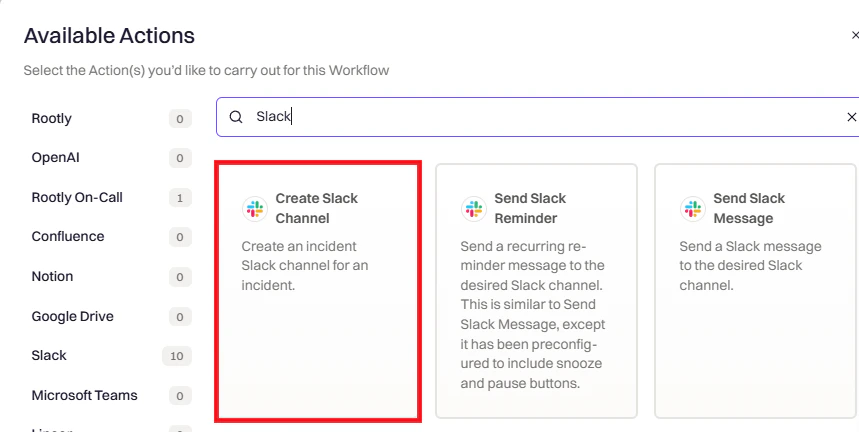This screenshot has height=432, width=859.
Task: Click the Slack logo on Send Slack Message card
Action: pos(693,209)
